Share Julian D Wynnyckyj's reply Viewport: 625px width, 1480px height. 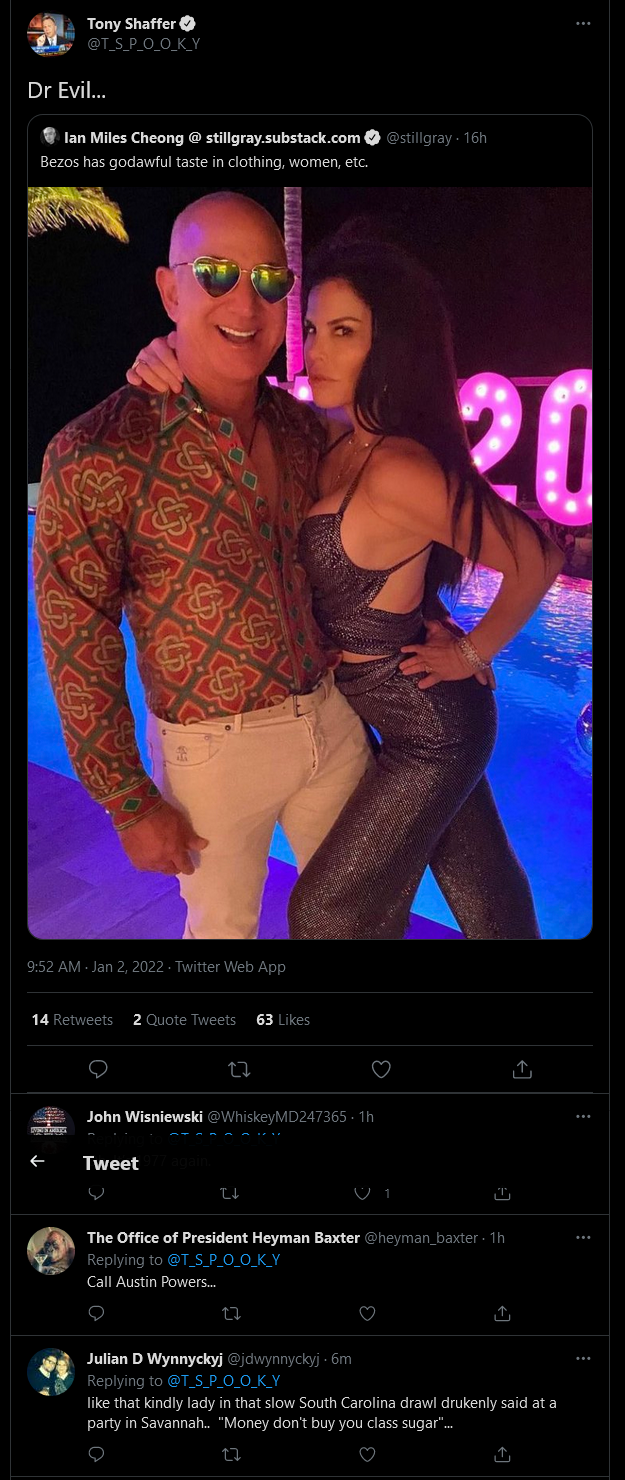coord(503,1453)
